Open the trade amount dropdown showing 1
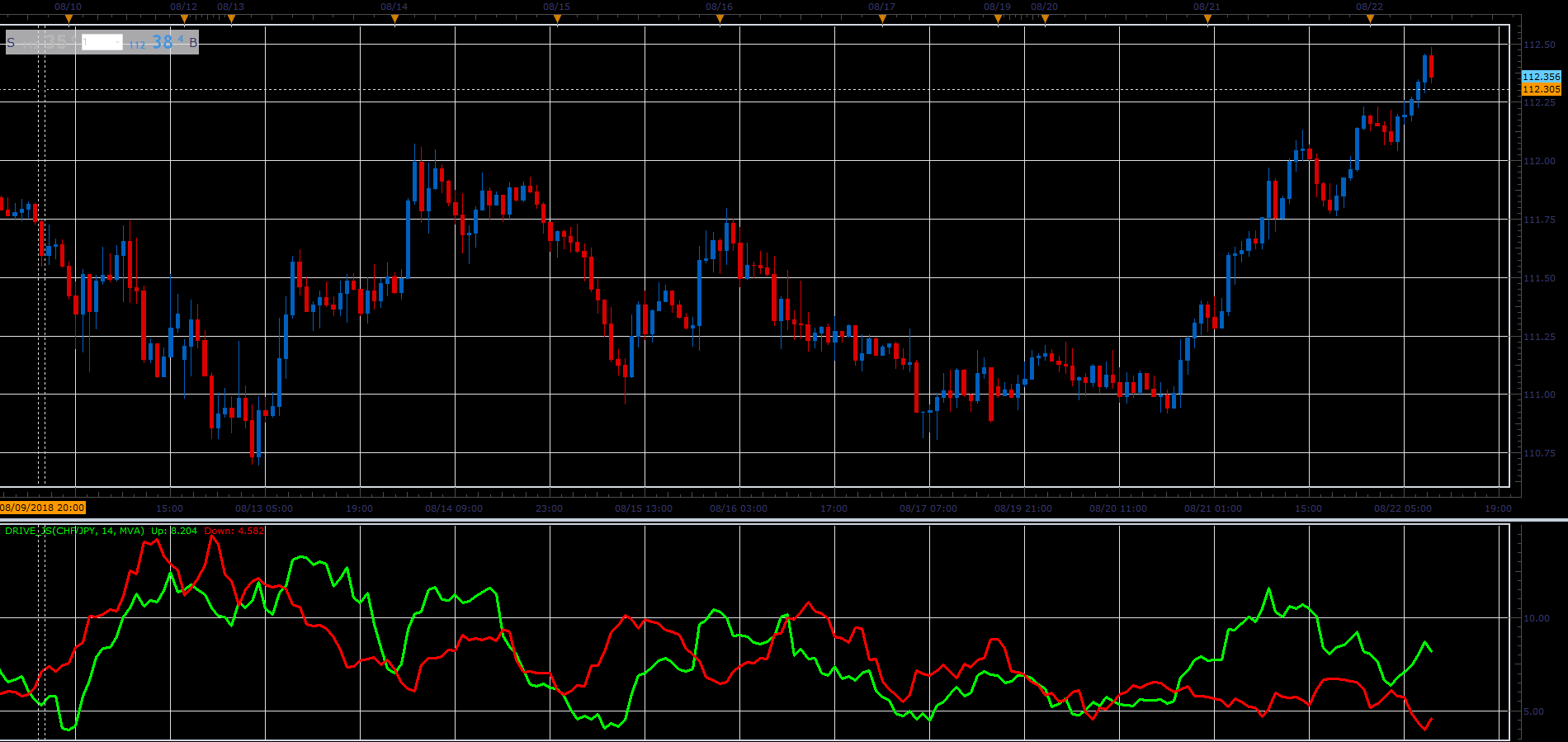Screen dimensions: 1568x742 tap(102, 42)
